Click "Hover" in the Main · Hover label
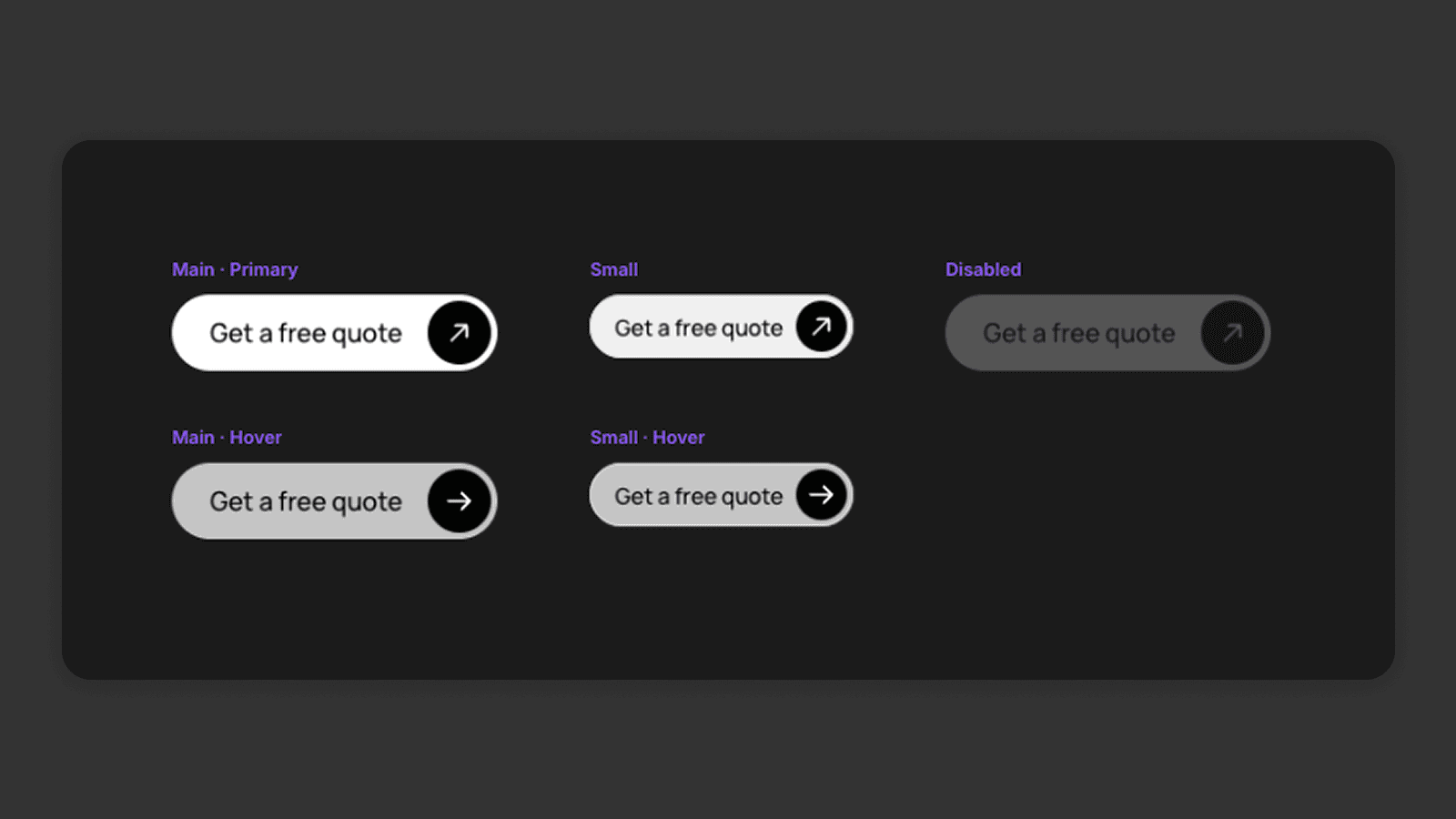 tap(256, 438)
